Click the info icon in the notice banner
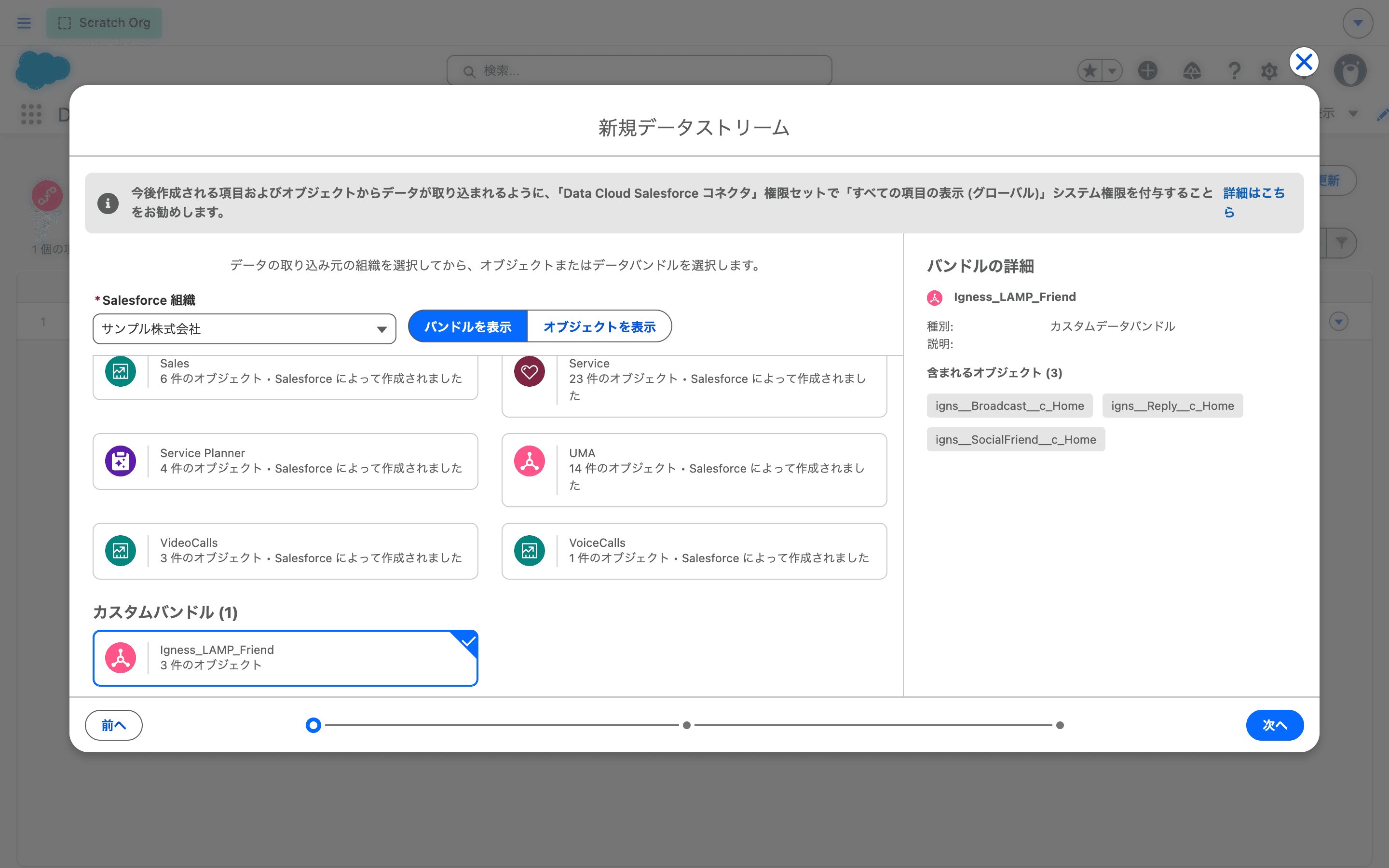The image size is (1389, 868). click(x=108, y=203)
